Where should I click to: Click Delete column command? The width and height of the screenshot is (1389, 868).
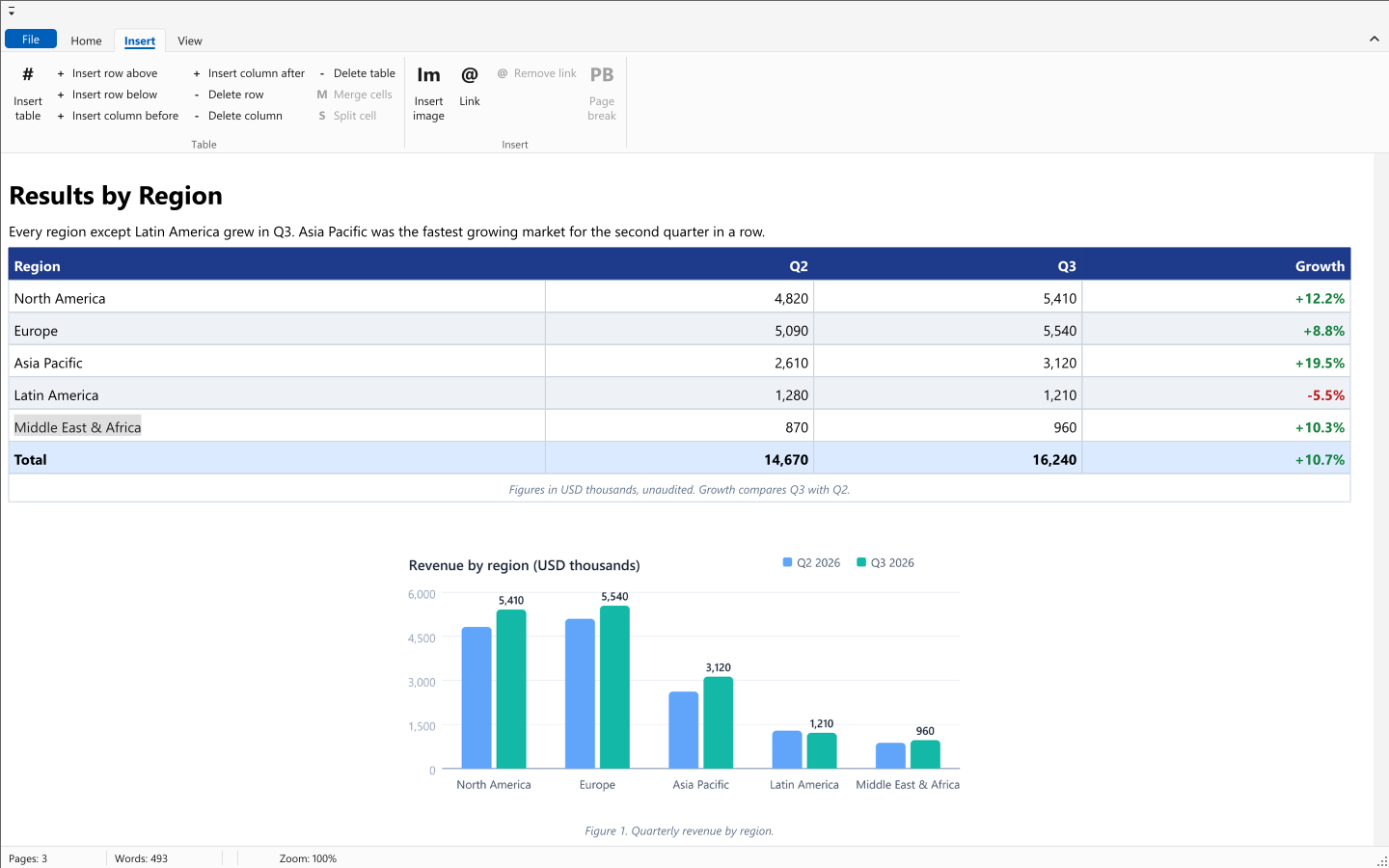coord(238,116)
